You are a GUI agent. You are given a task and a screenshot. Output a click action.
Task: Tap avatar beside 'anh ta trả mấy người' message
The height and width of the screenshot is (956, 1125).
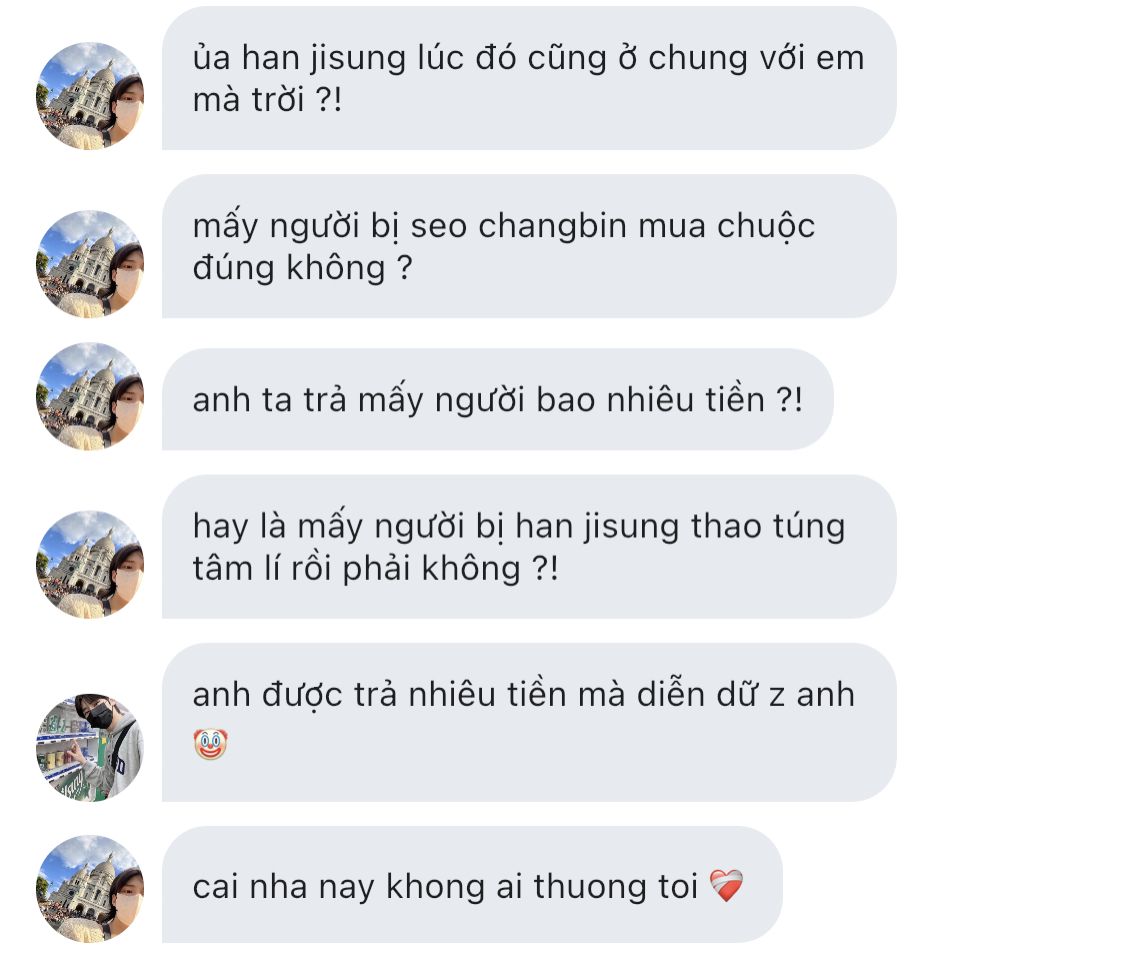[90, 396]
